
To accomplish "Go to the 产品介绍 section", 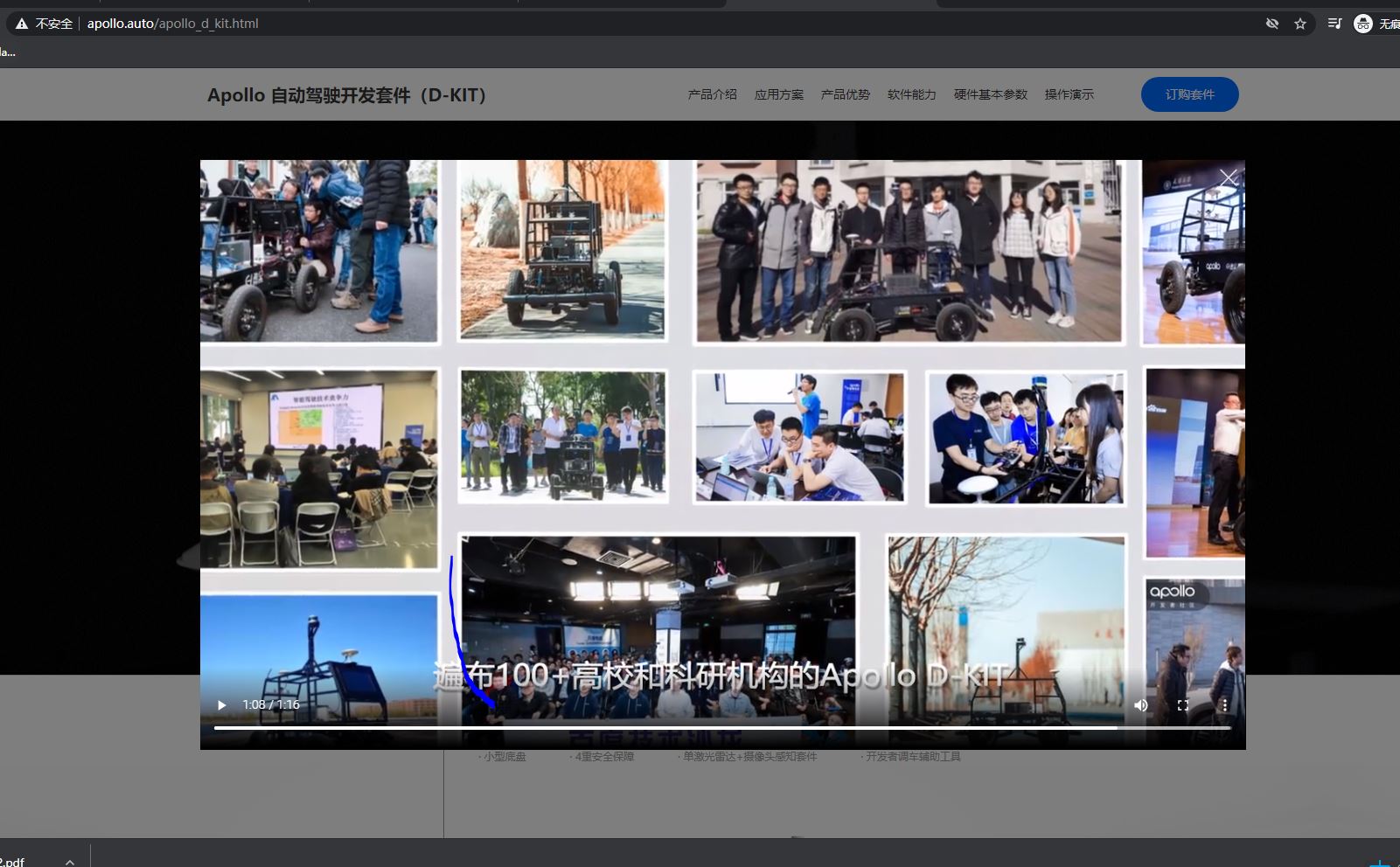I will 713,94.
